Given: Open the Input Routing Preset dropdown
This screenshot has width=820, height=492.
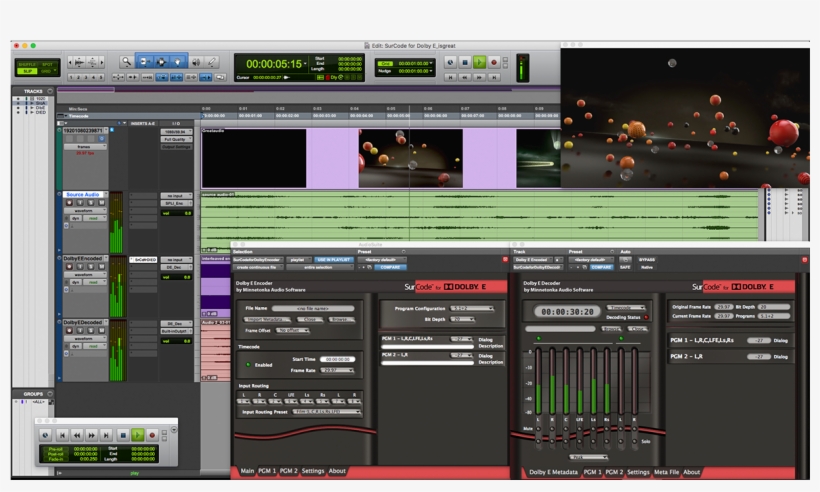Looking at the screenshot, I should pyautogui.click(x=327, y=411).
